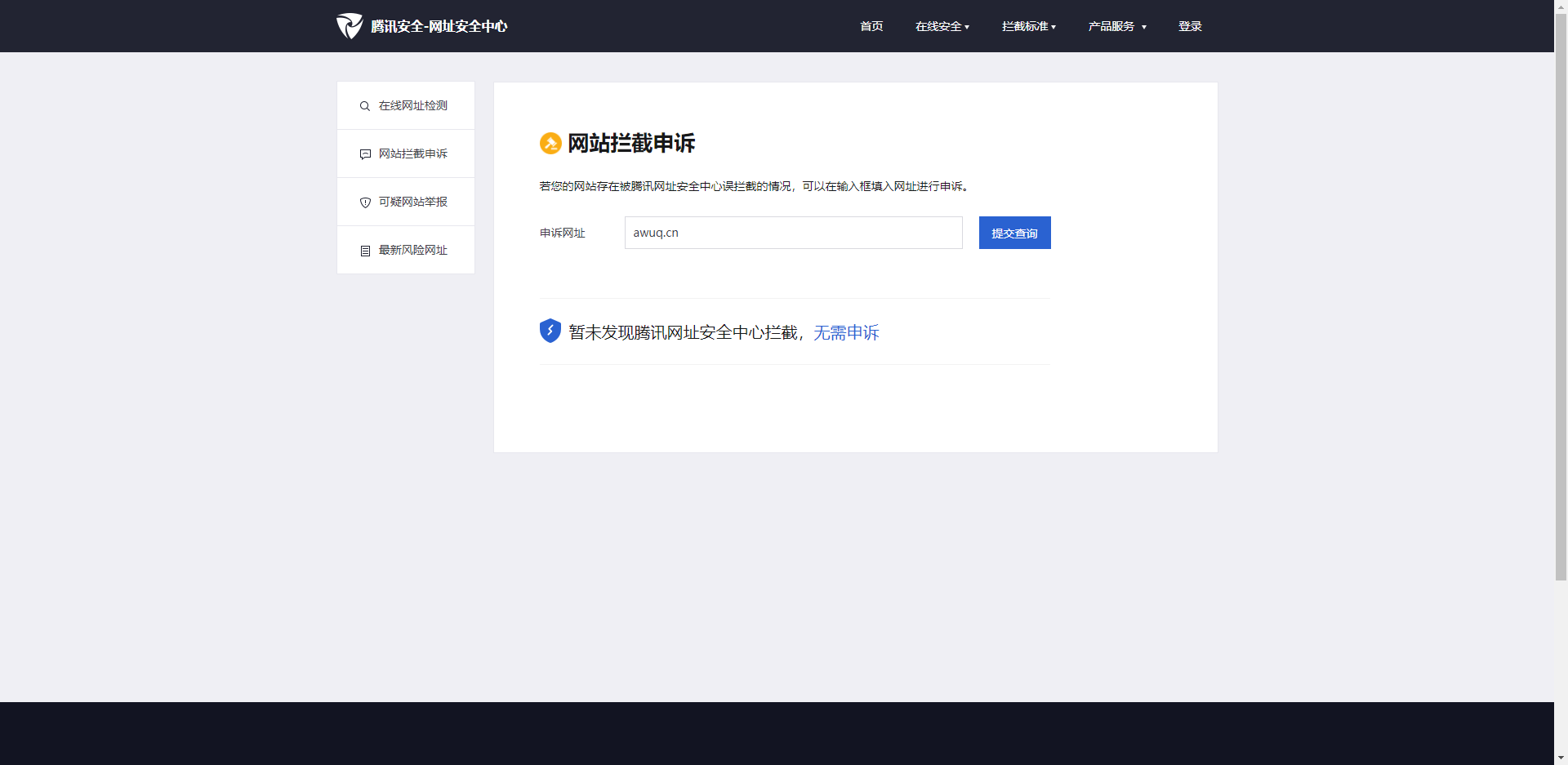The width and height of the screenshot is (1568, 765).
Task: Click the description starting with 若您的网站存在
Action: click(754, 186)
